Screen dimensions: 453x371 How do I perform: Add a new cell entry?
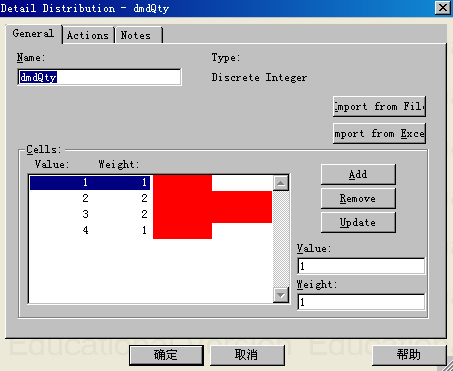[x=358, y=174]
